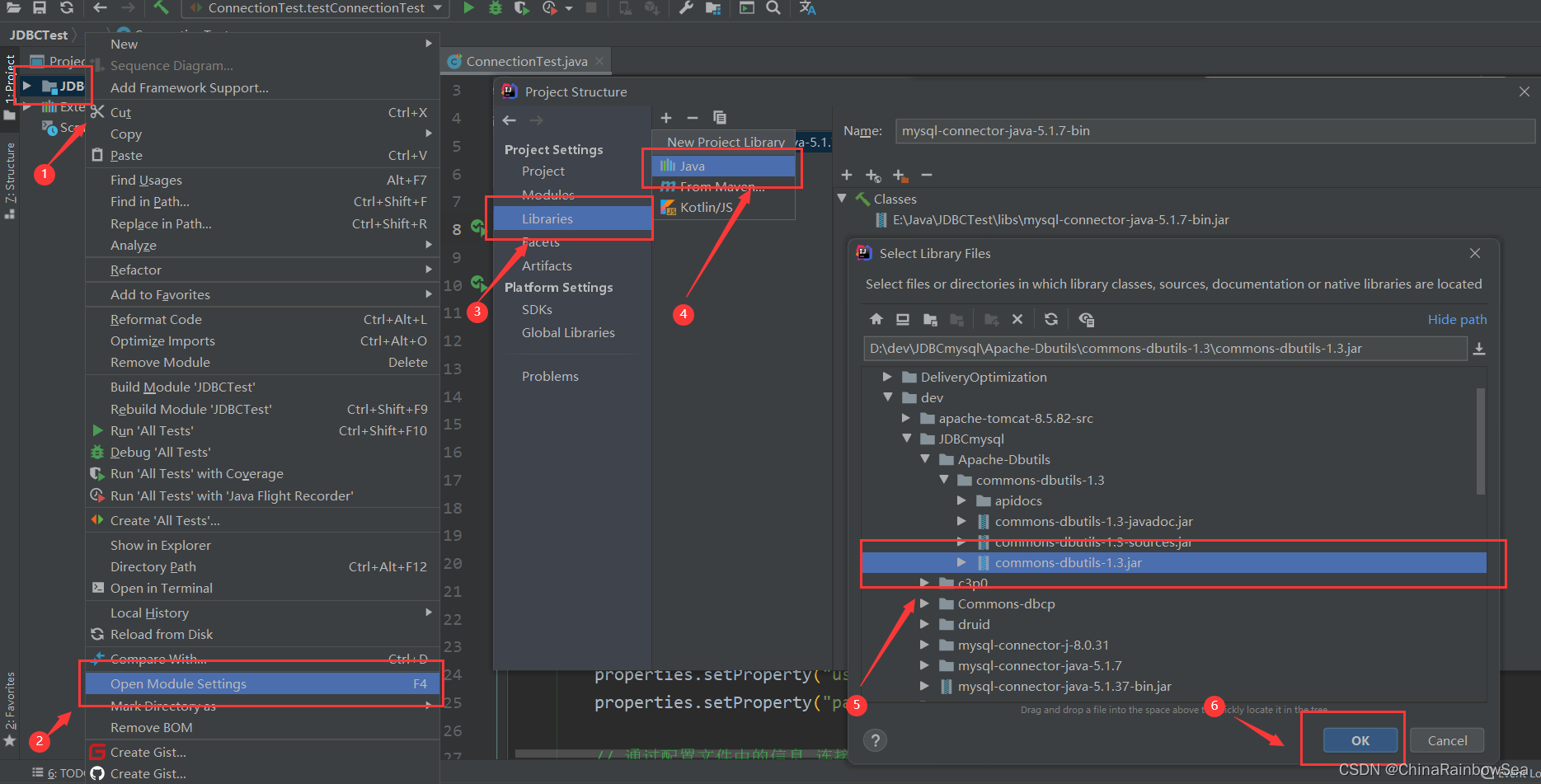Click Reformat Code menu entry
1541x784 pixels.
(262, 319)
